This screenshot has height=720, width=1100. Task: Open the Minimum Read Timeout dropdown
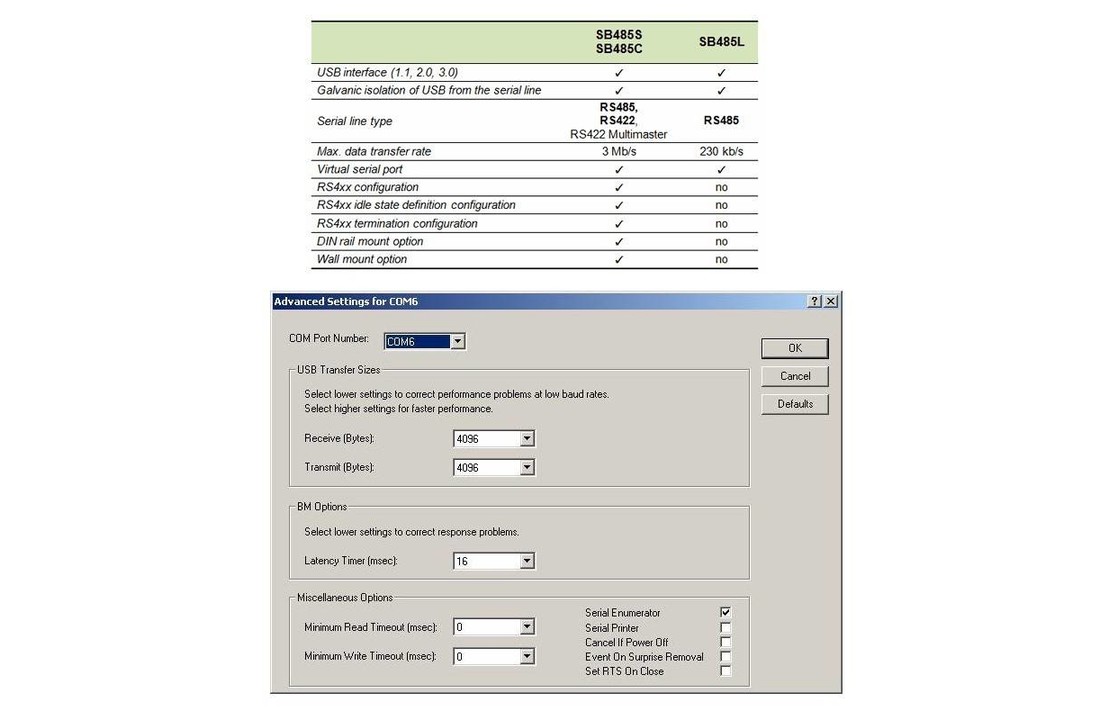click(x=527, y=627)
